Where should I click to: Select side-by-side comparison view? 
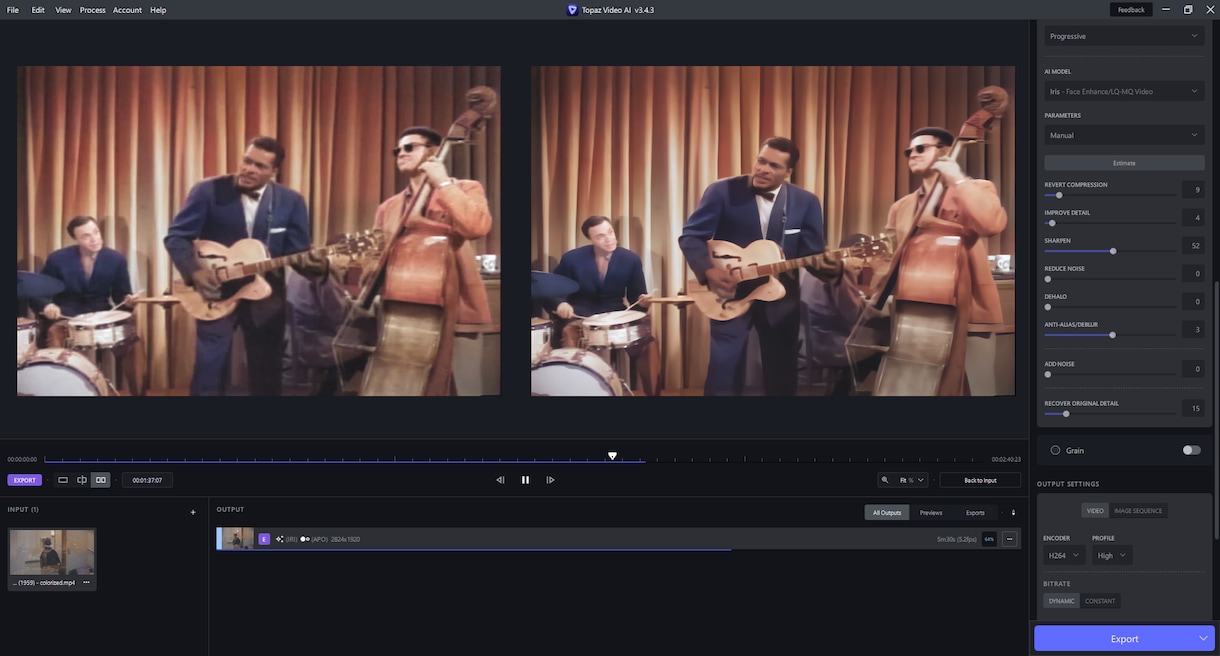coord(101,480)
